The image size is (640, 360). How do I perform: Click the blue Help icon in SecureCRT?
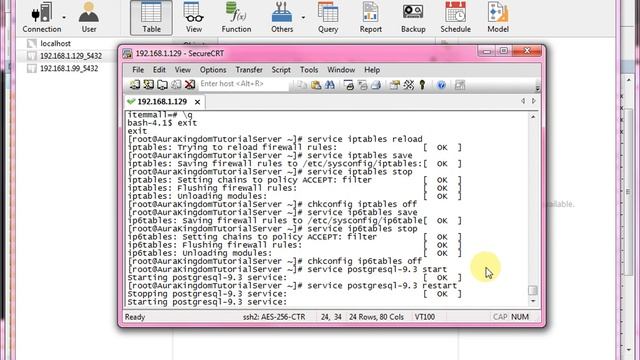coord(441,85)
